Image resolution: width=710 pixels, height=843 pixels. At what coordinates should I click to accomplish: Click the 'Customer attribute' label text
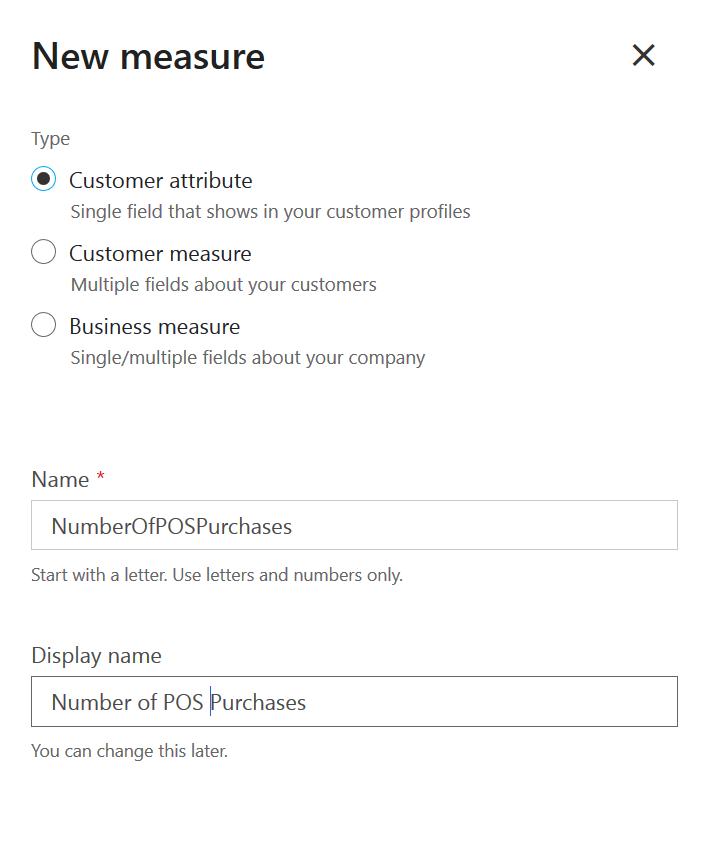160,181
